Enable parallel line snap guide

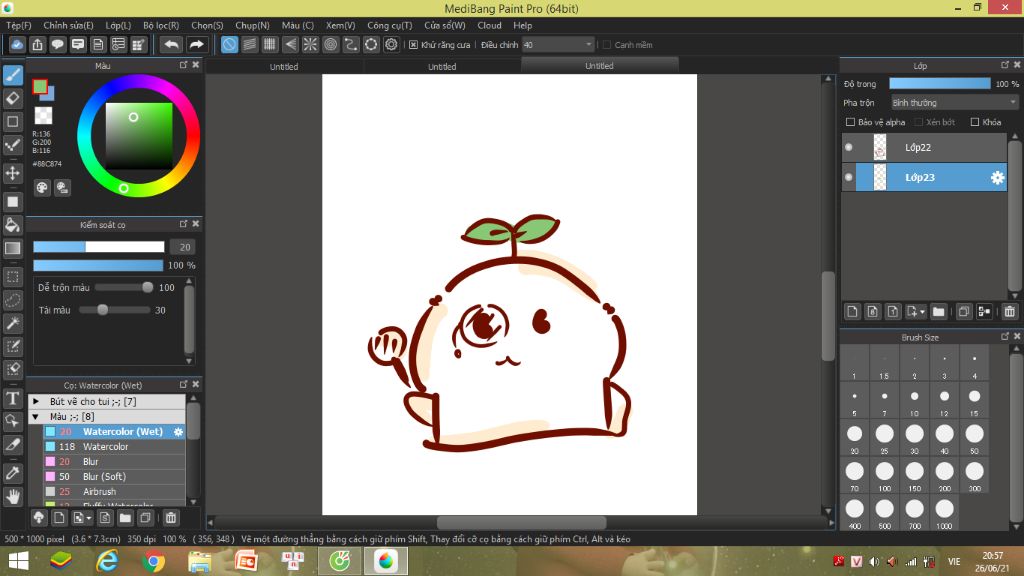click(x=249, y=44)
